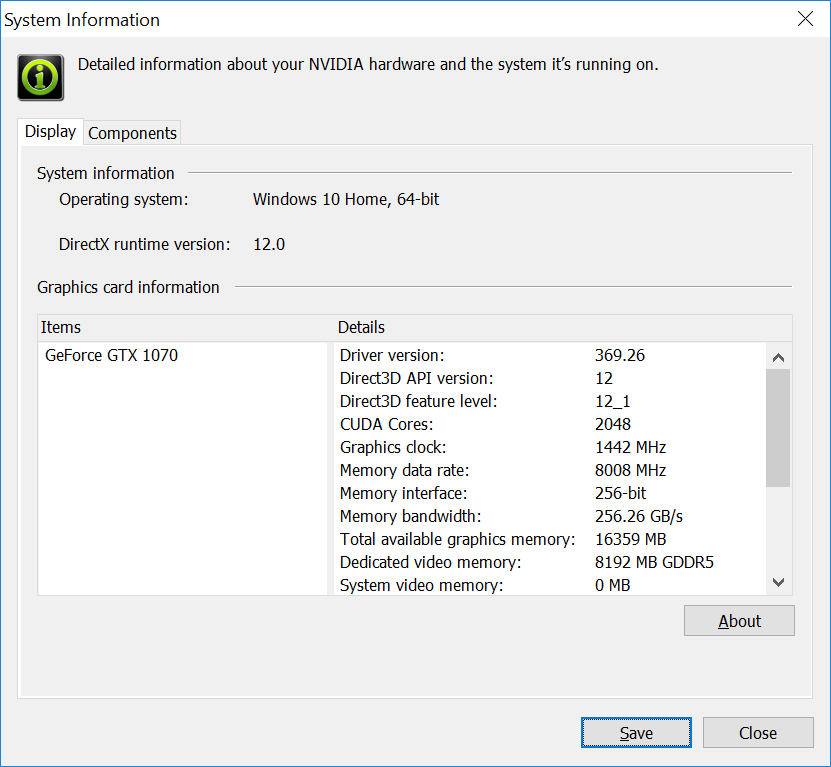Click the 8192 MB GDDR5 value

654,562
